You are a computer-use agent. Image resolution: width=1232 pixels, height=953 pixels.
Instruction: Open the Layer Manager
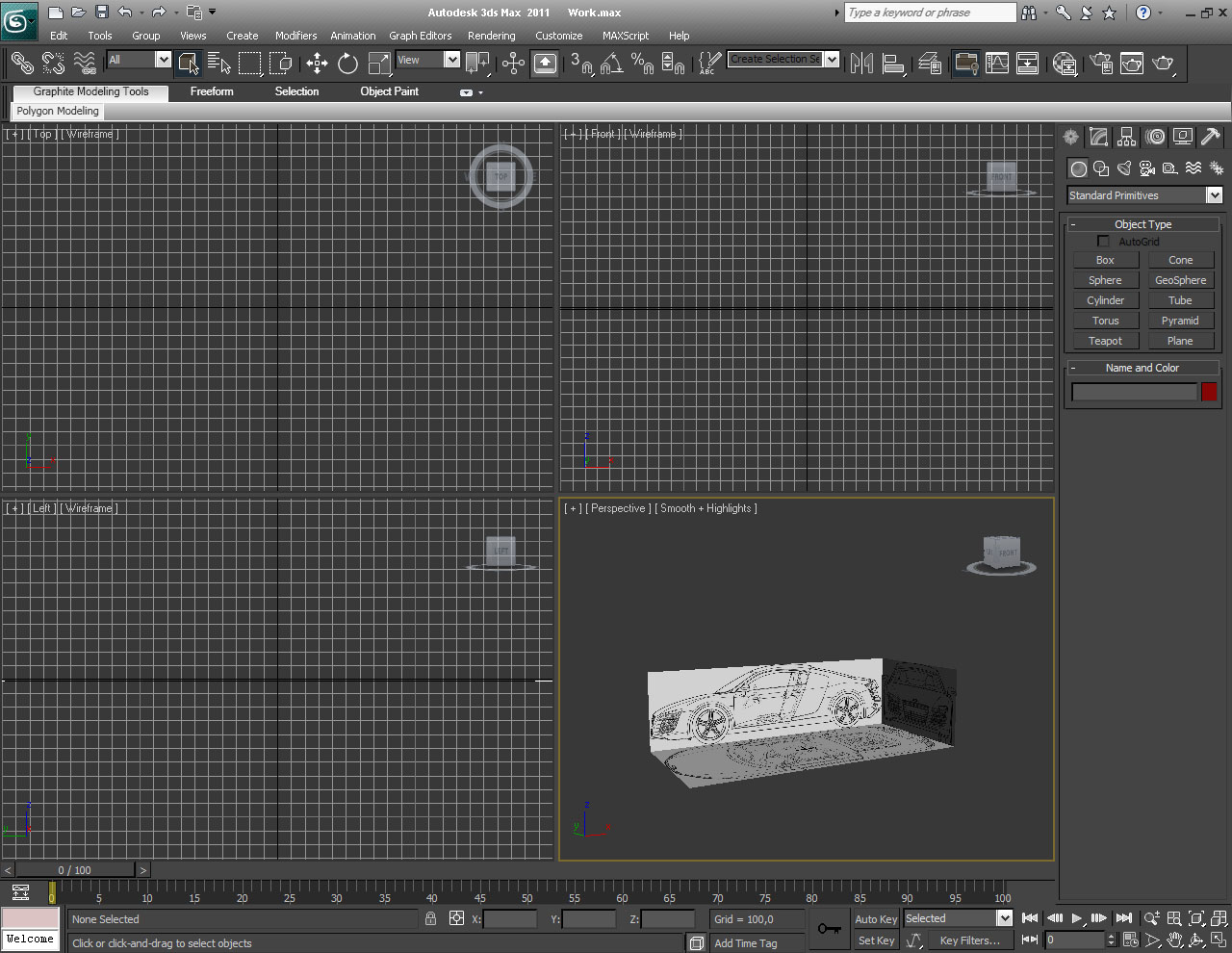tap(930, 64)
